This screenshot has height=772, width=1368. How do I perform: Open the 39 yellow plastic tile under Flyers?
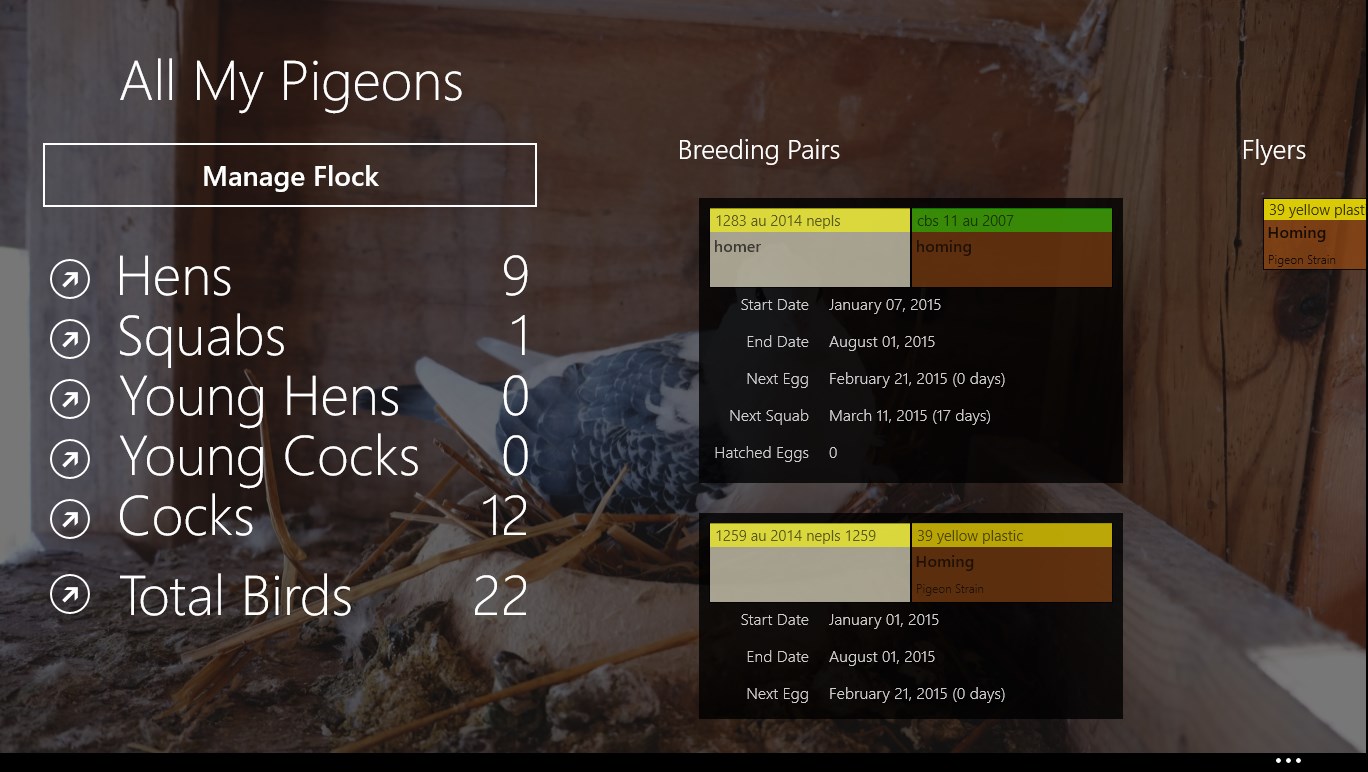1315,234
